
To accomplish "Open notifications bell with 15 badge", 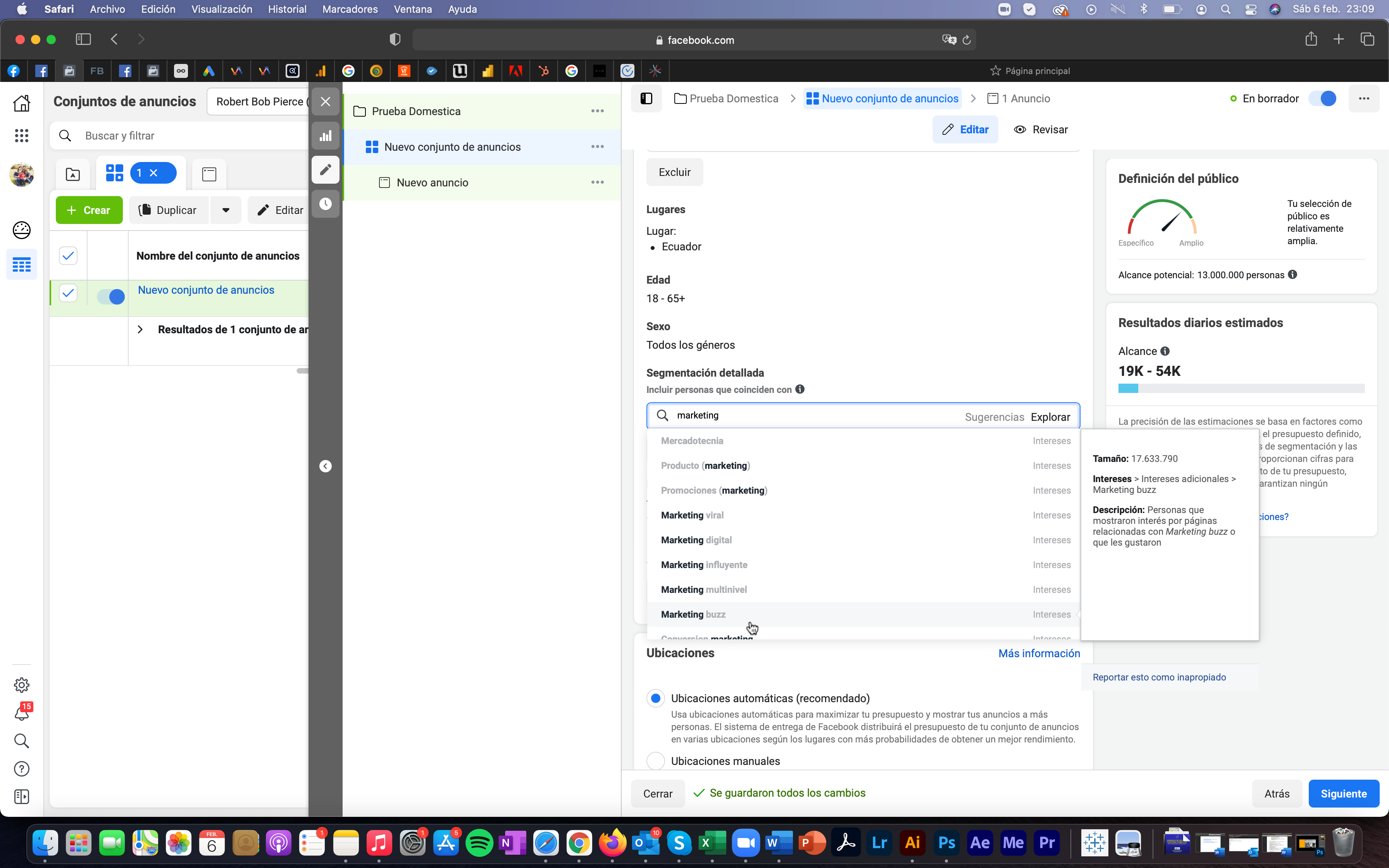I will tap(22, 713).
